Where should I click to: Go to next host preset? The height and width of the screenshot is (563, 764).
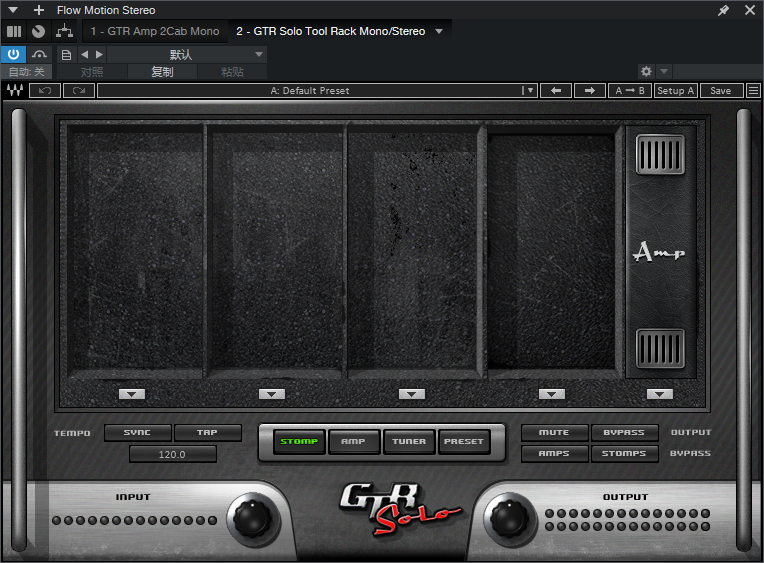99,55
